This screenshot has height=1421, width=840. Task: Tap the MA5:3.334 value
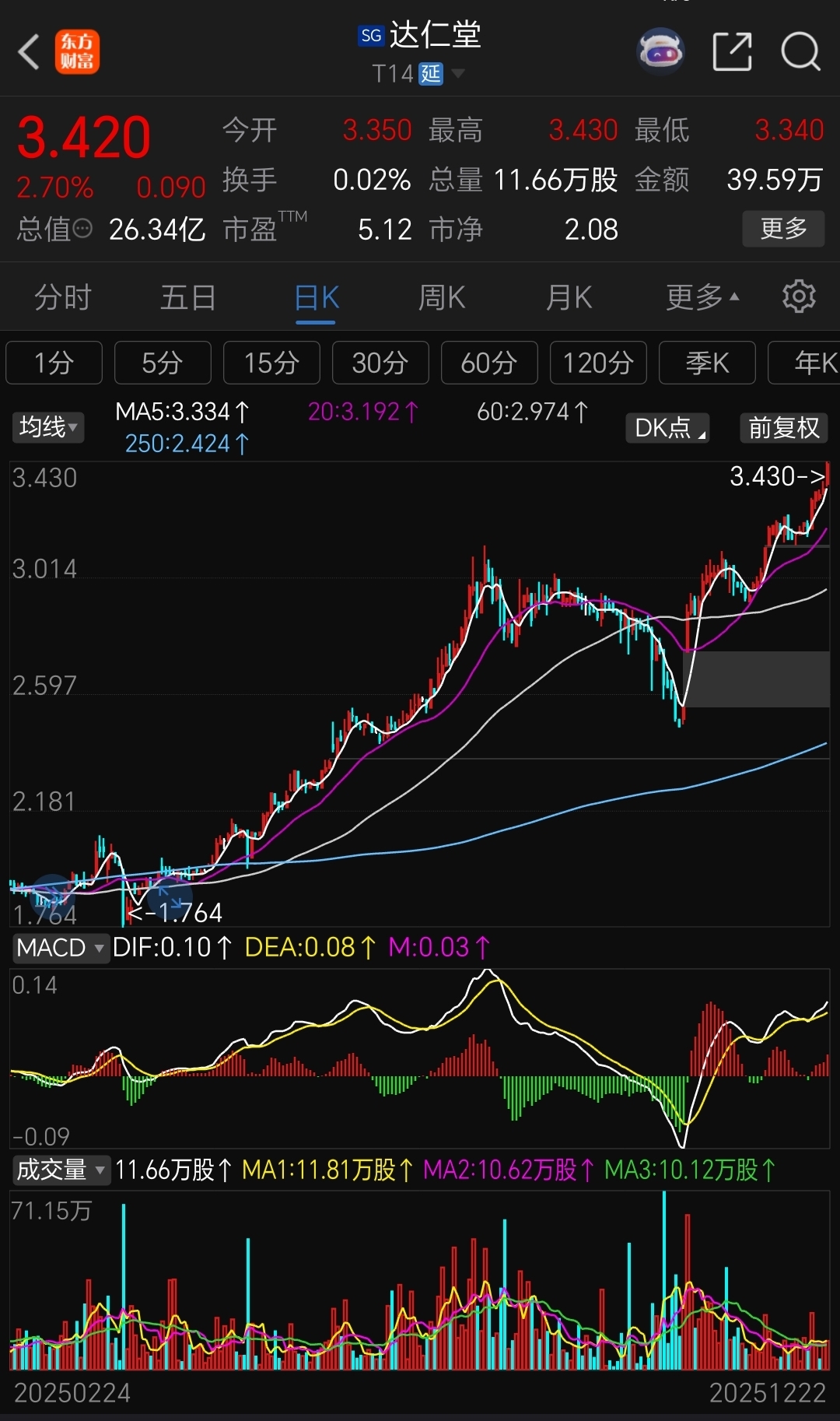(x=183, y=412)
